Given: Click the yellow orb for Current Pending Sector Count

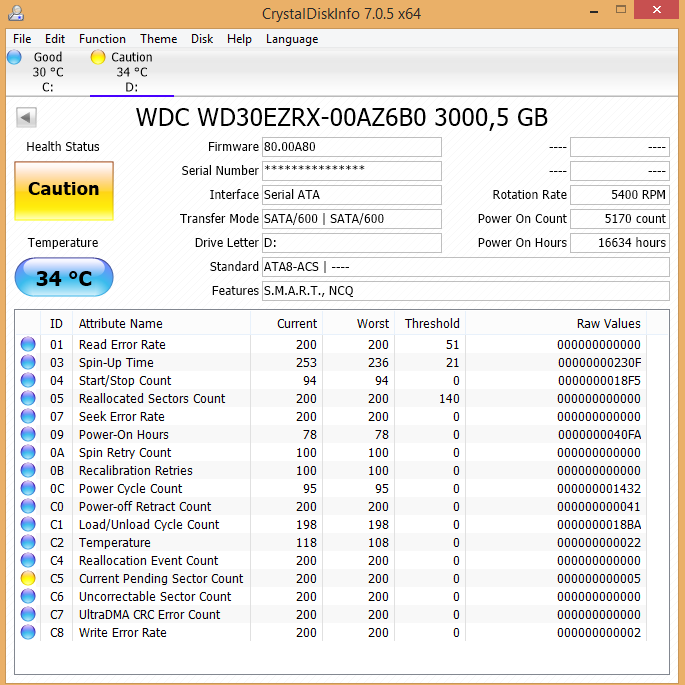Looking at the screenshot, I should (x=28, y=578).
